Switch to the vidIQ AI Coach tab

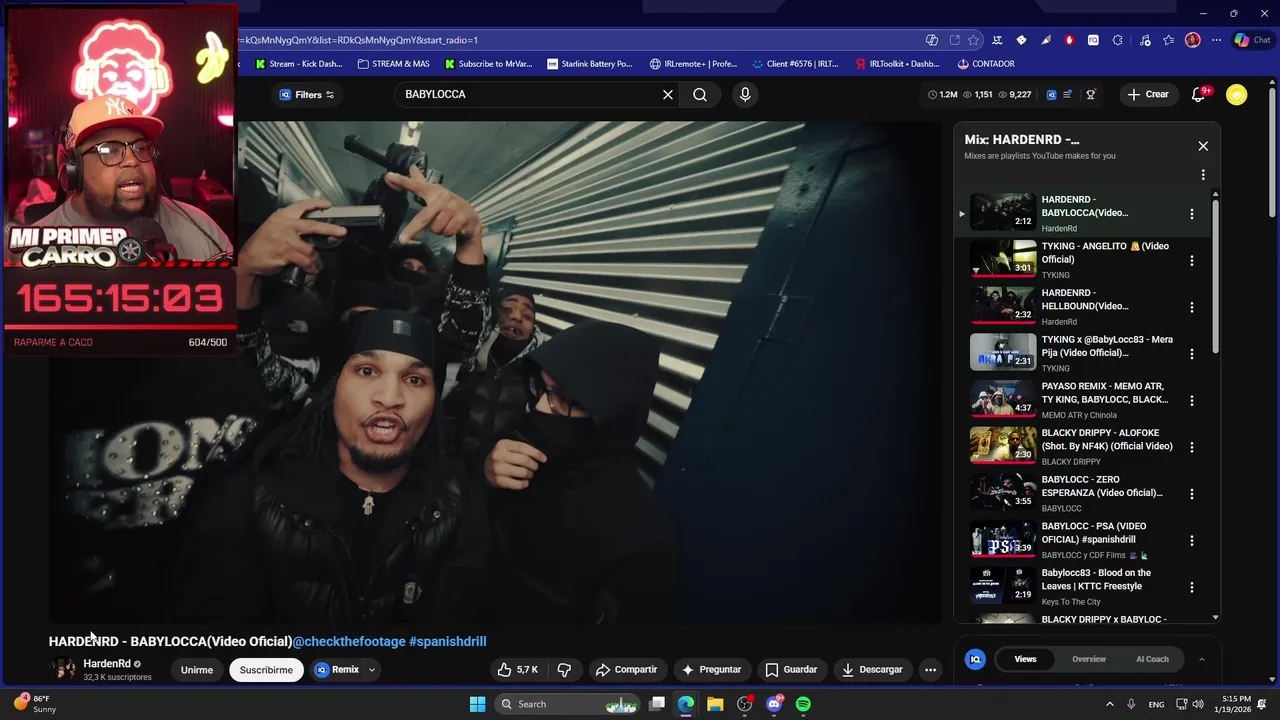(x=1152, y=659)
